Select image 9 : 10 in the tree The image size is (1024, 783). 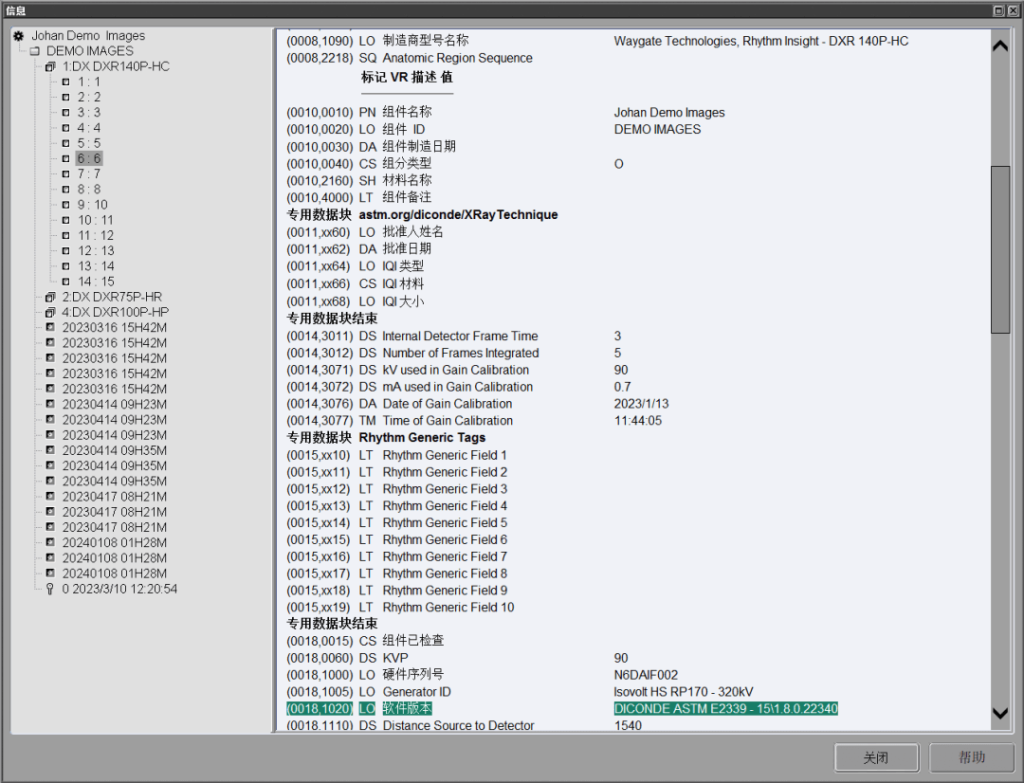92,205
